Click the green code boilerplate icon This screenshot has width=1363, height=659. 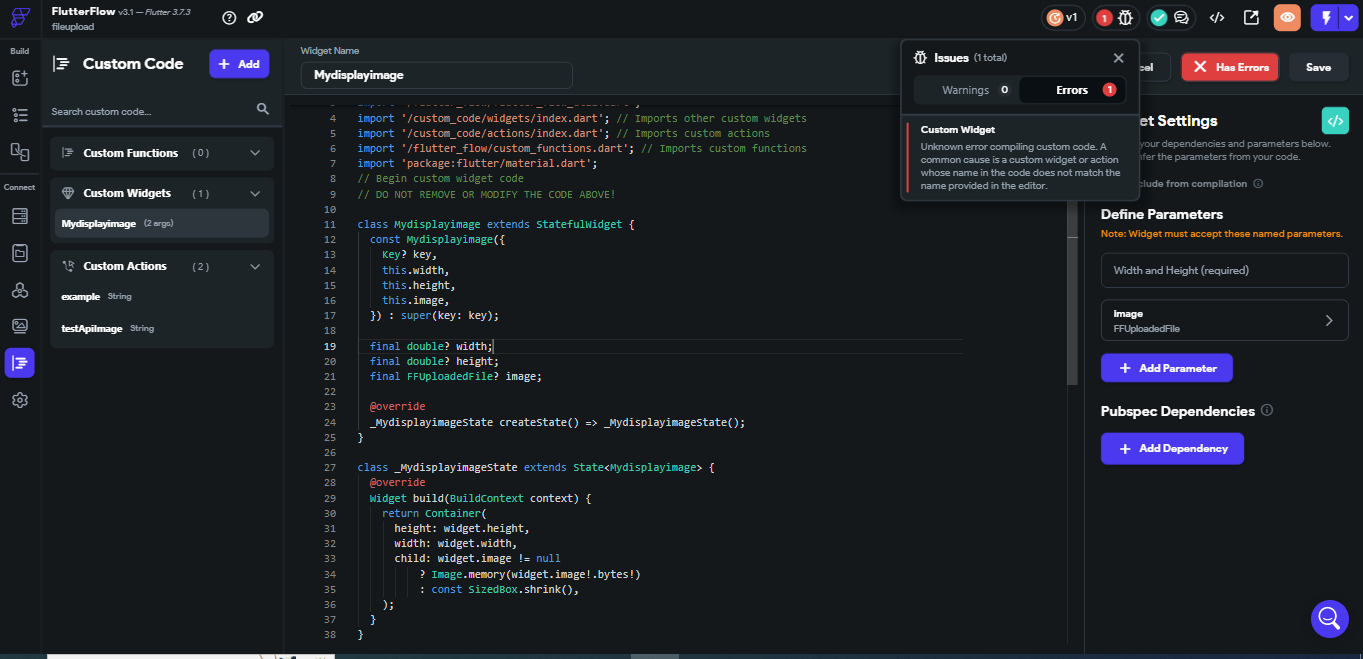click(1335, 120)
